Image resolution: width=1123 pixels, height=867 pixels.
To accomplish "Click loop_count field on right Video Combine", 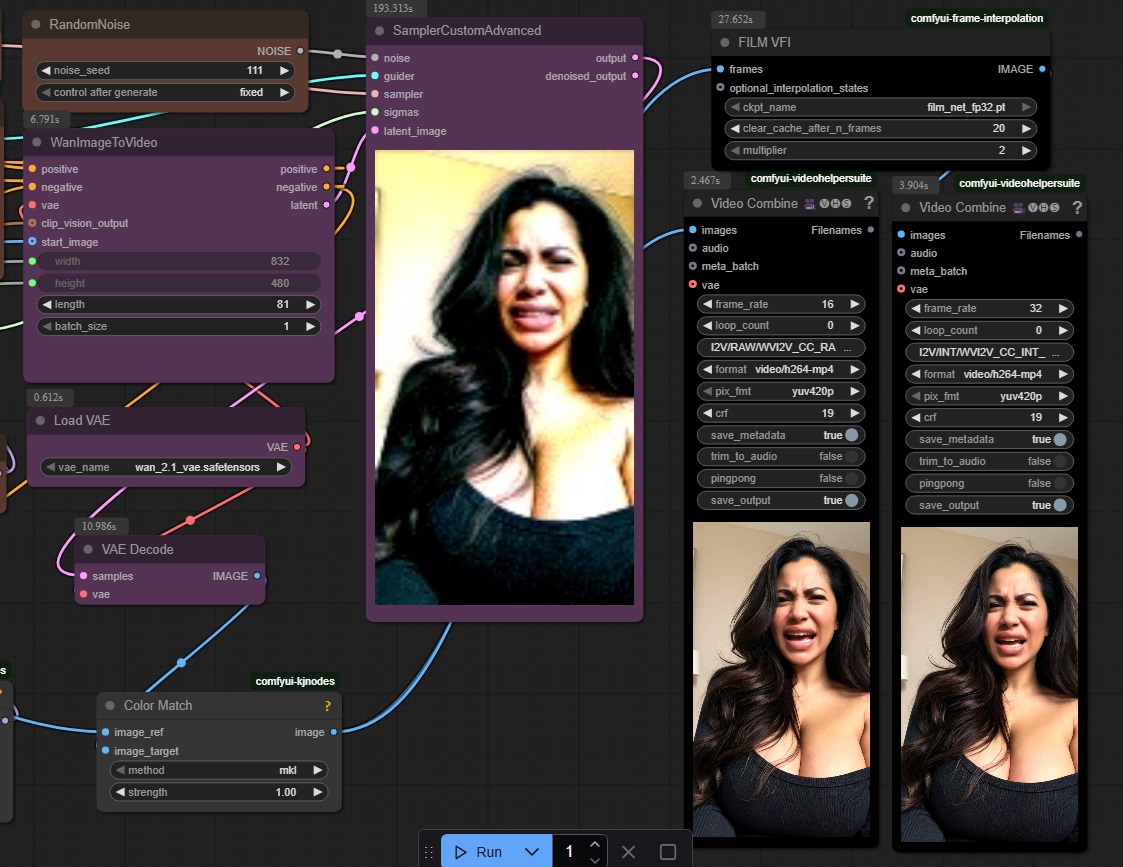I will [x=989, y=330].
